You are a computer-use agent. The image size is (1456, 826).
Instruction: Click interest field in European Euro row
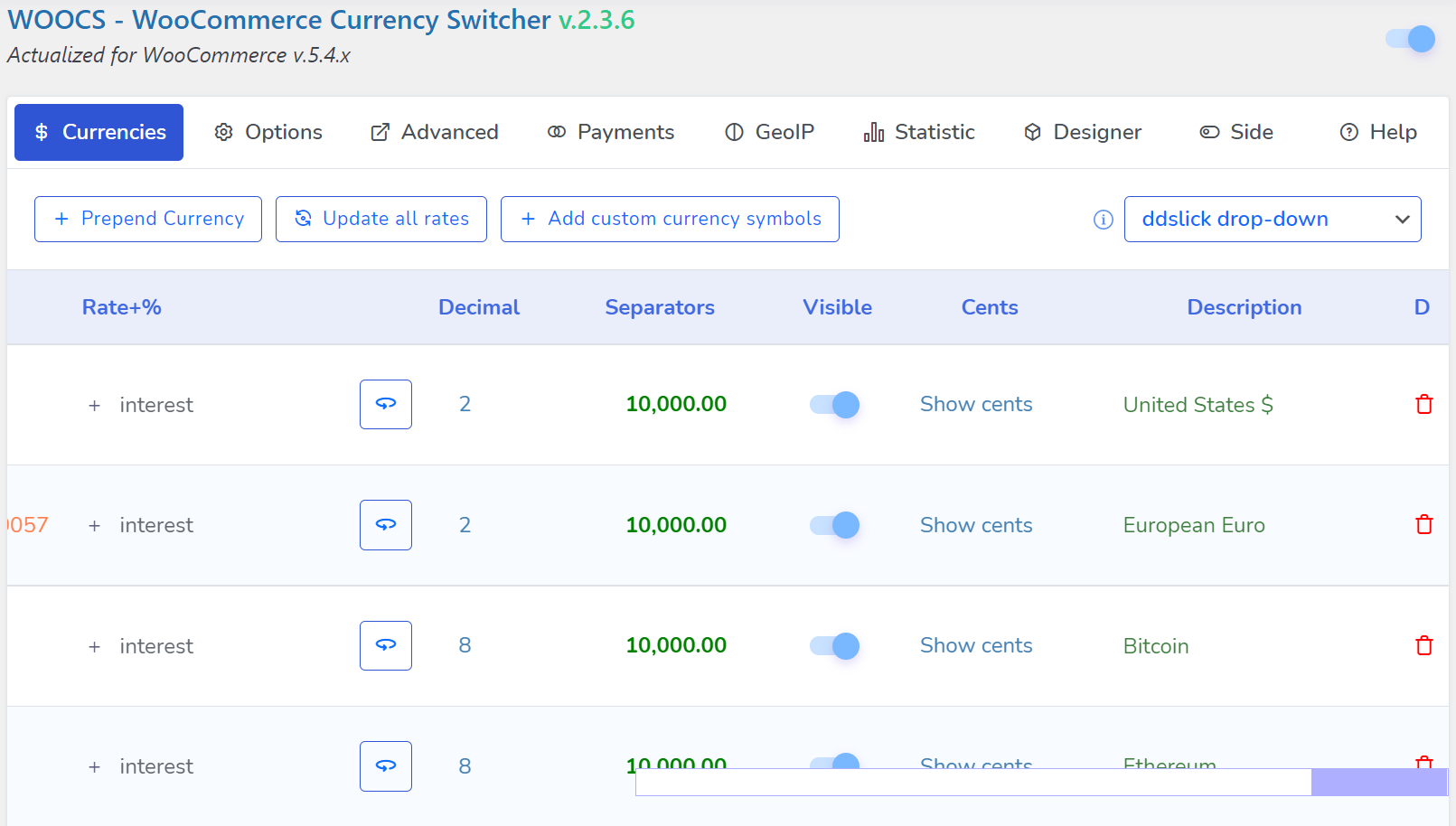click(x=156, y=525)
